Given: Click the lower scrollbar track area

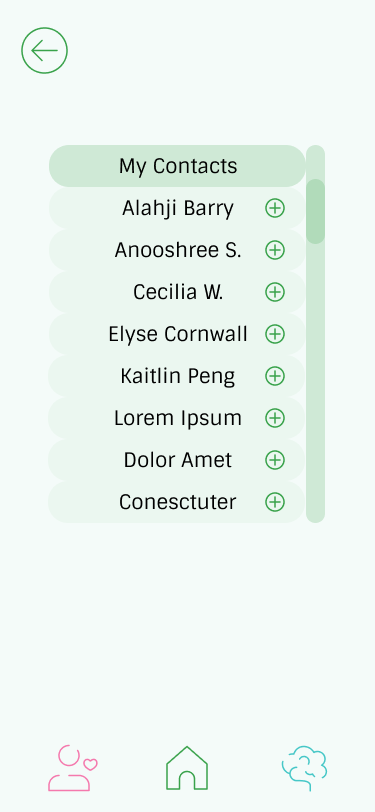Looking at the screenshot, I should 315,383.
